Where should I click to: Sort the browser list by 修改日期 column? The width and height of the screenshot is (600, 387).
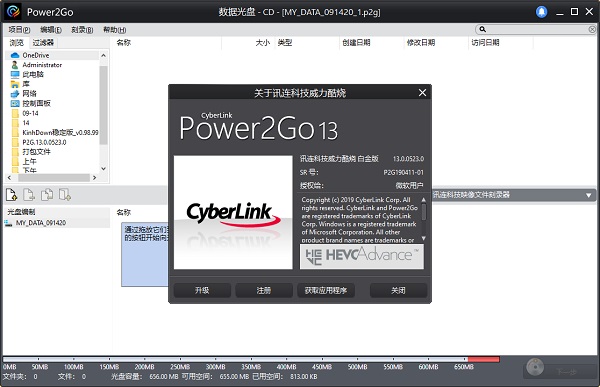point(421,42)
